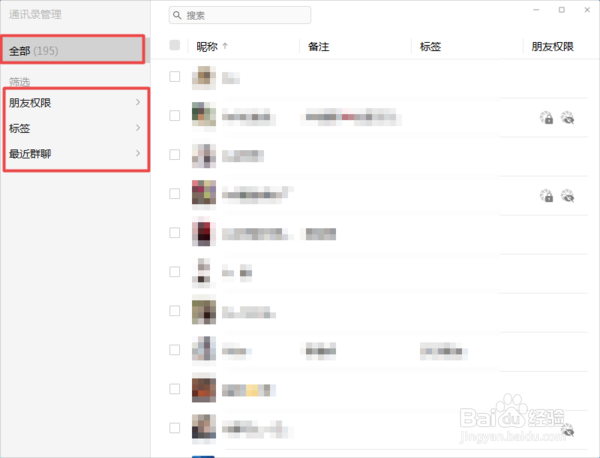Tick the select-all checkbox in header

click(x=174, y=45)
